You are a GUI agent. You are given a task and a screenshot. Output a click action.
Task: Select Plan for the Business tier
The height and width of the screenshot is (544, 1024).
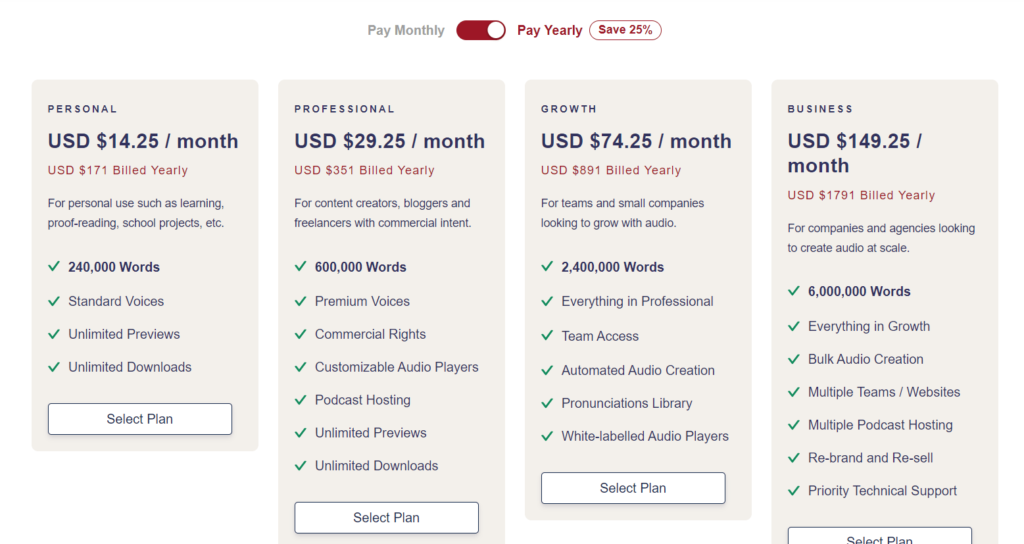click(879, 536)
